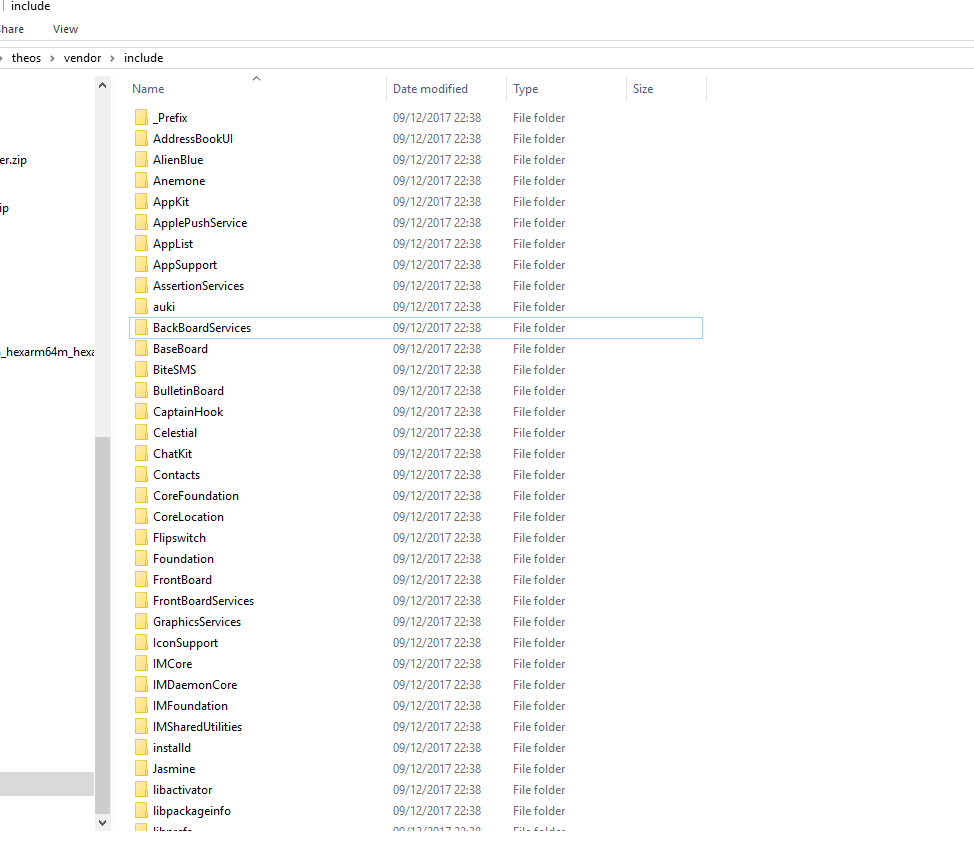Click the date of the auki row
The height and width of the screenshot is (853, 974).
click(x=437, y=307)
